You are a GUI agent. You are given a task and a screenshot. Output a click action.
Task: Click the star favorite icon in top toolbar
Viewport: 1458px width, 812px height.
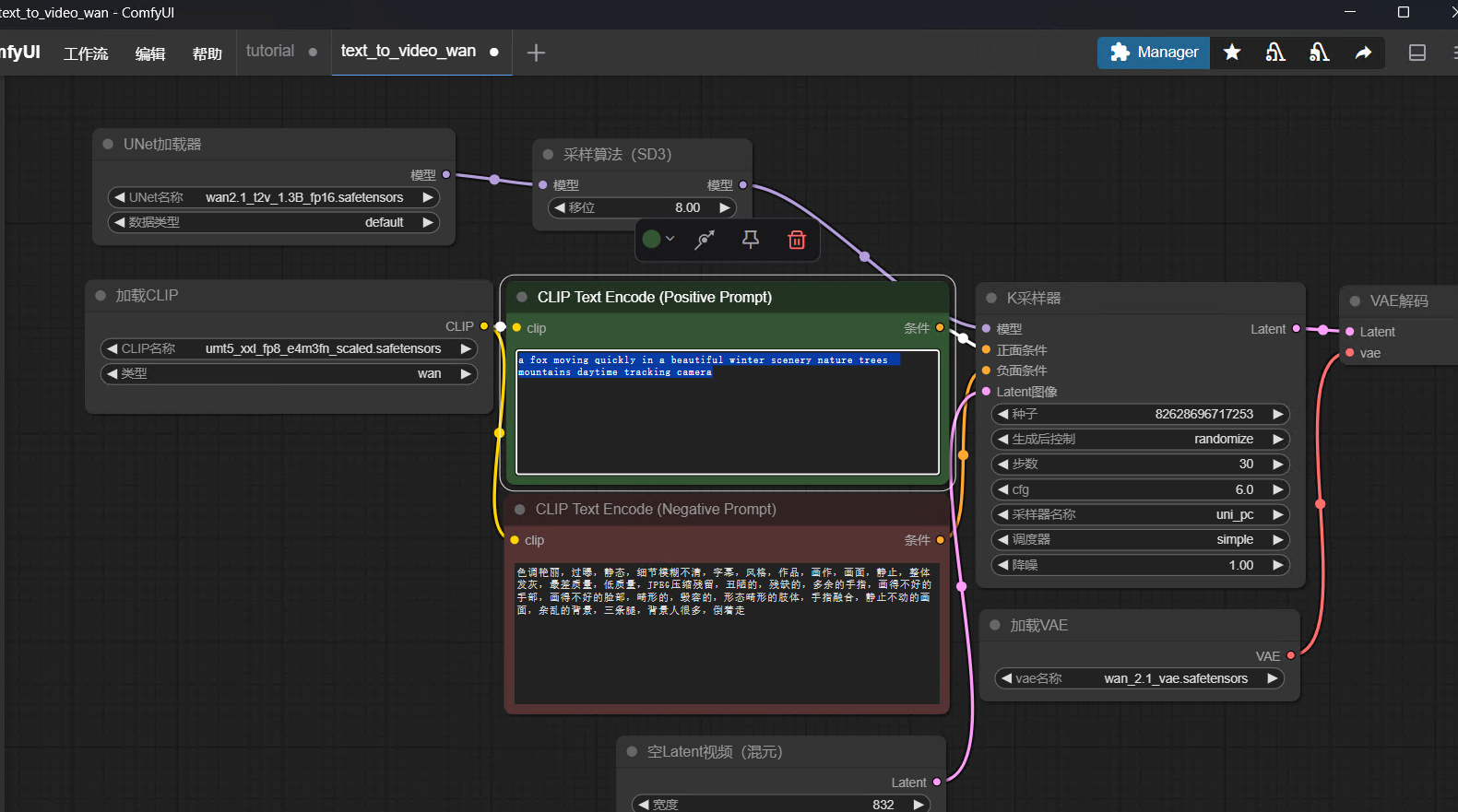(x=1232, y=53)
